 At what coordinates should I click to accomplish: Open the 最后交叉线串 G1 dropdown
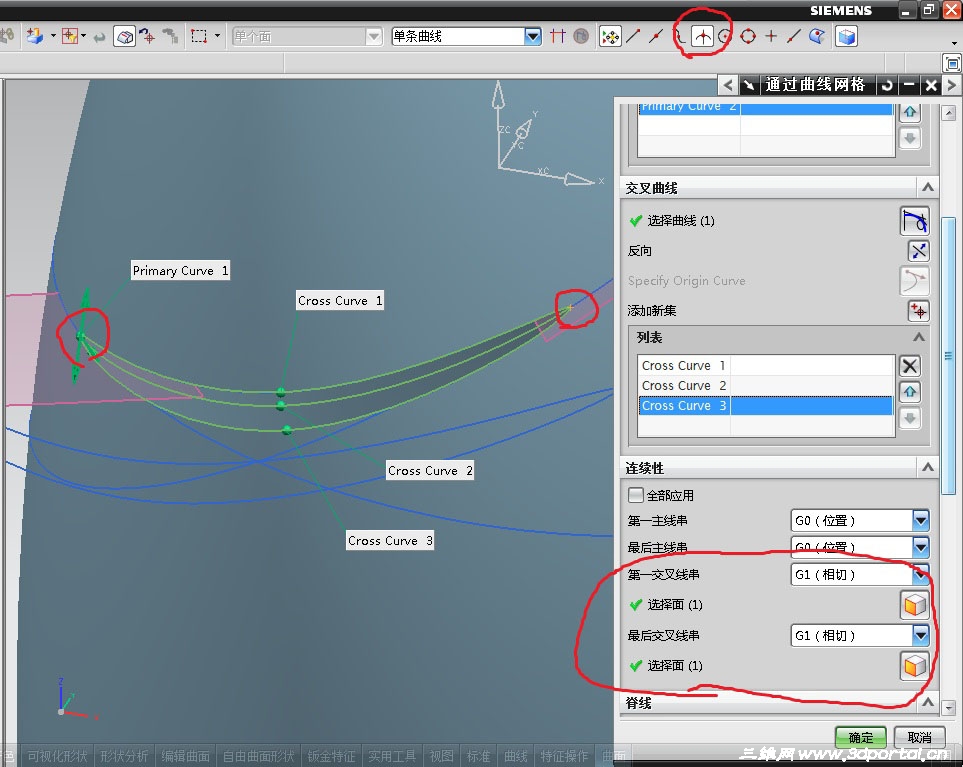click(x=921, y=636)
